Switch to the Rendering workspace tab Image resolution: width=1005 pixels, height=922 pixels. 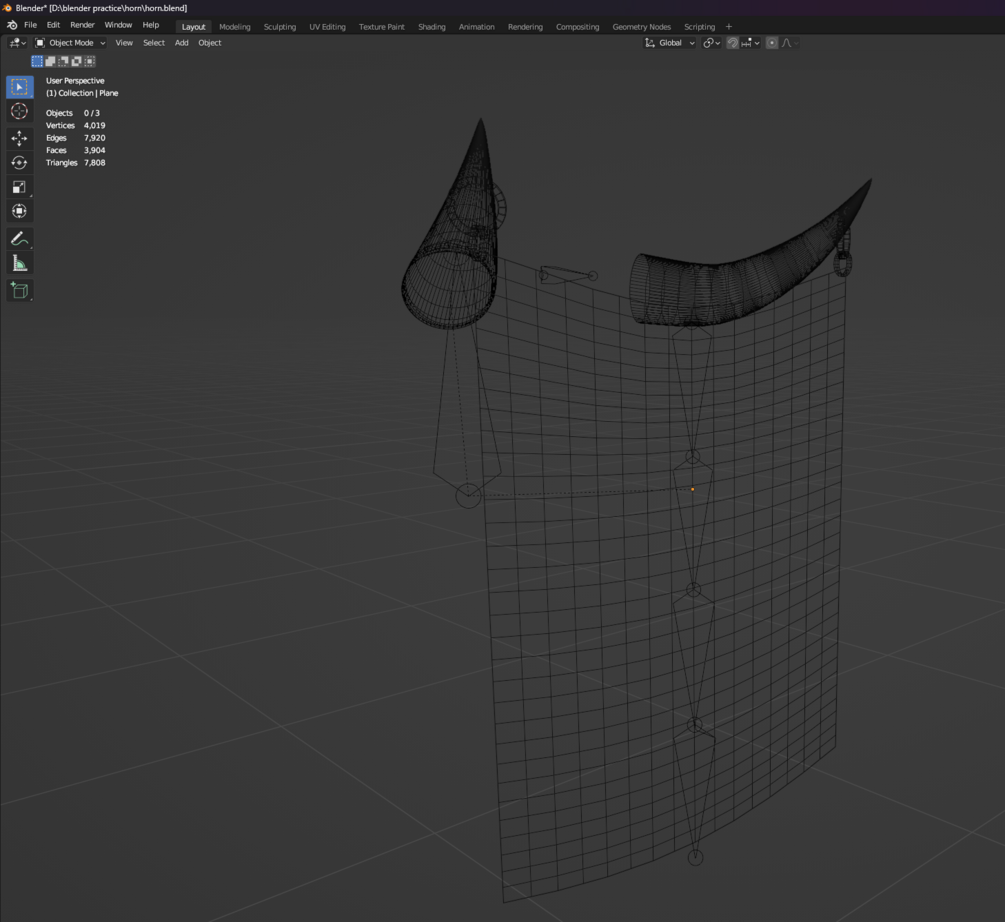click(525, 27)
